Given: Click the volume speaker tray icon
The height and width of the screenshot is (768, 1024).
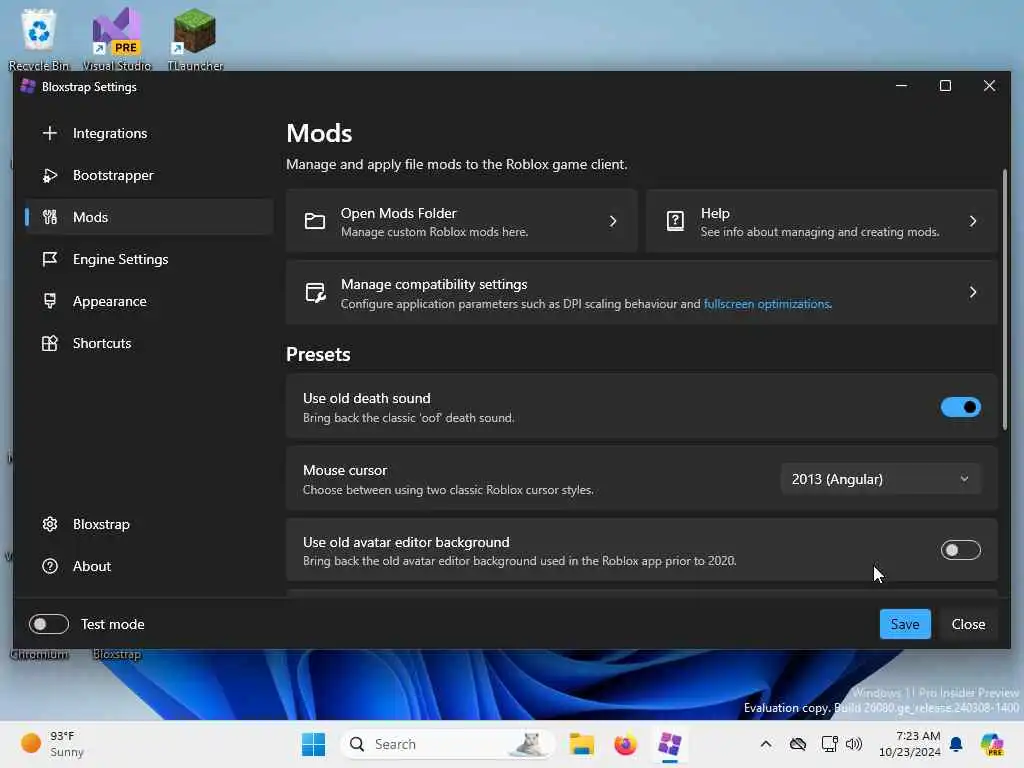Looking at the screenshot, I should click(x=854, y=744).
